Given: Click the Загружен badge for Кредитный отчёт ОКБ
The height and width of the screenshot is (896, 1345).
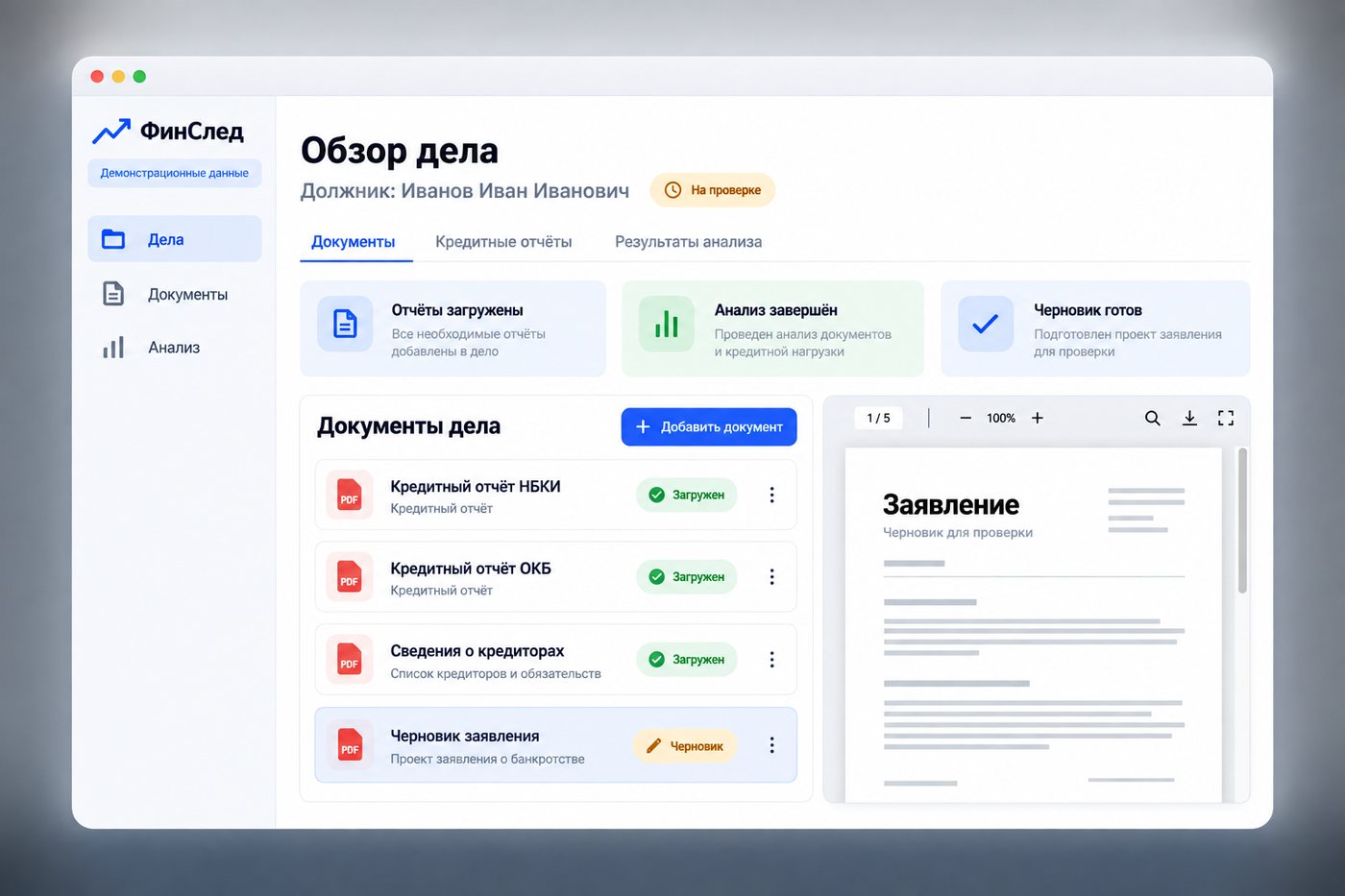Looking at the screenshot, I should (x=686, y=576).
